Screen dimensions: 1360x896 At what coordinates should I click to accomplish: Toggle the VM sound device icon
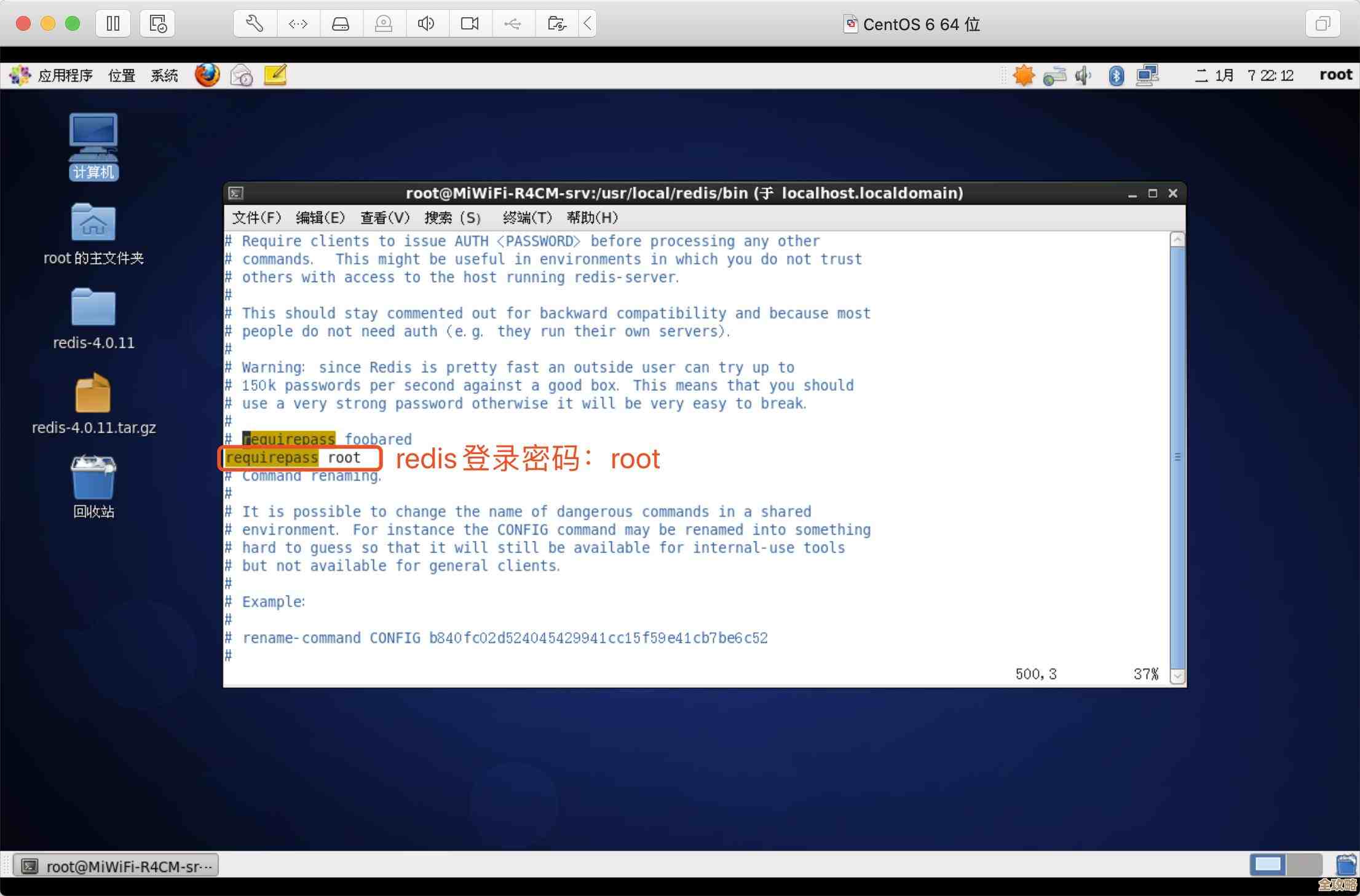click(x=426, y=24)
